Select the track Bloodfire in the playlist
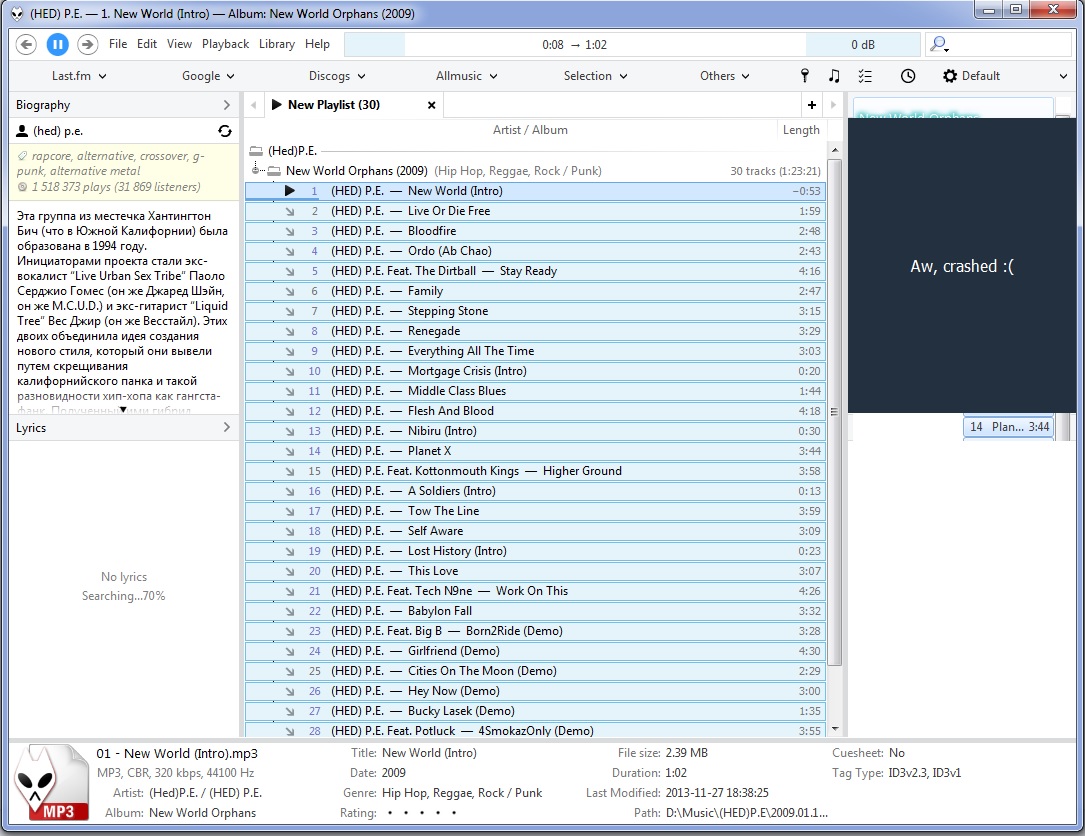The image size is (1085, 836). coord(431,231)
